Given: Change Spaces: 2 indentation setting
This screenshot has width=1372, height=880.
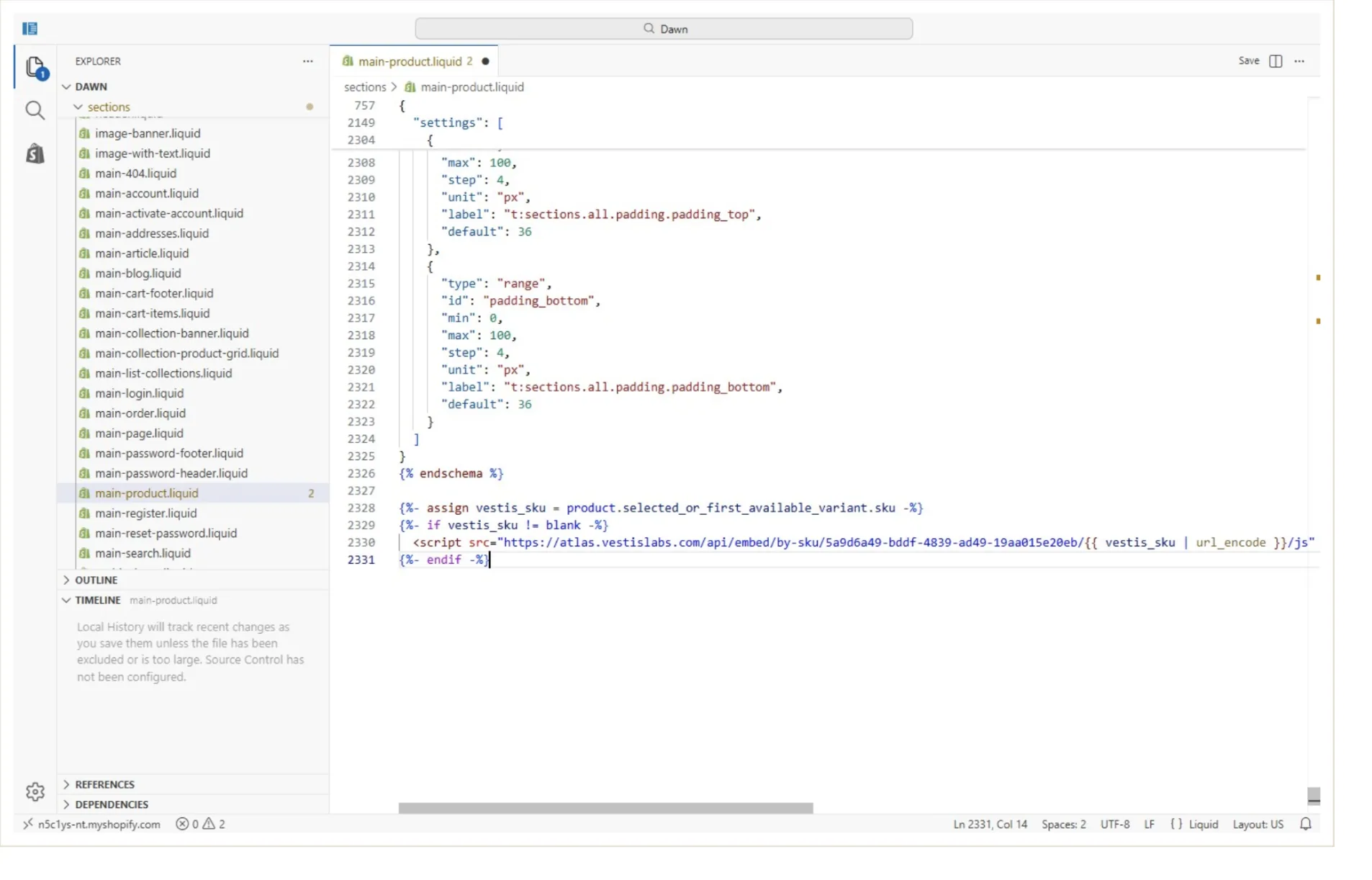Looking at the screenshot, I should click(x=1063, y=824).
